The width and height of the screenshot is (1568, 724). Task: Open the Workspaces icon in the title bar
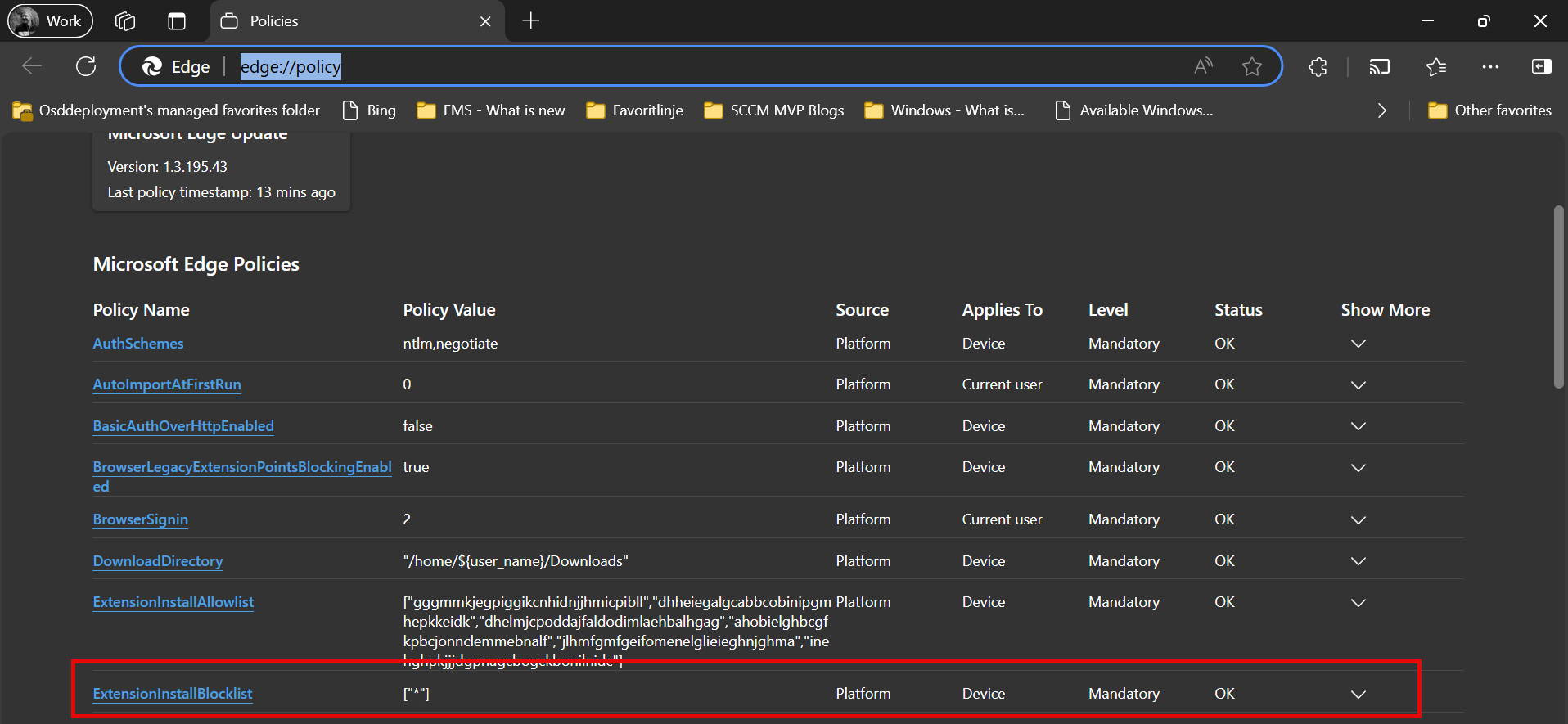click(125, 21)
